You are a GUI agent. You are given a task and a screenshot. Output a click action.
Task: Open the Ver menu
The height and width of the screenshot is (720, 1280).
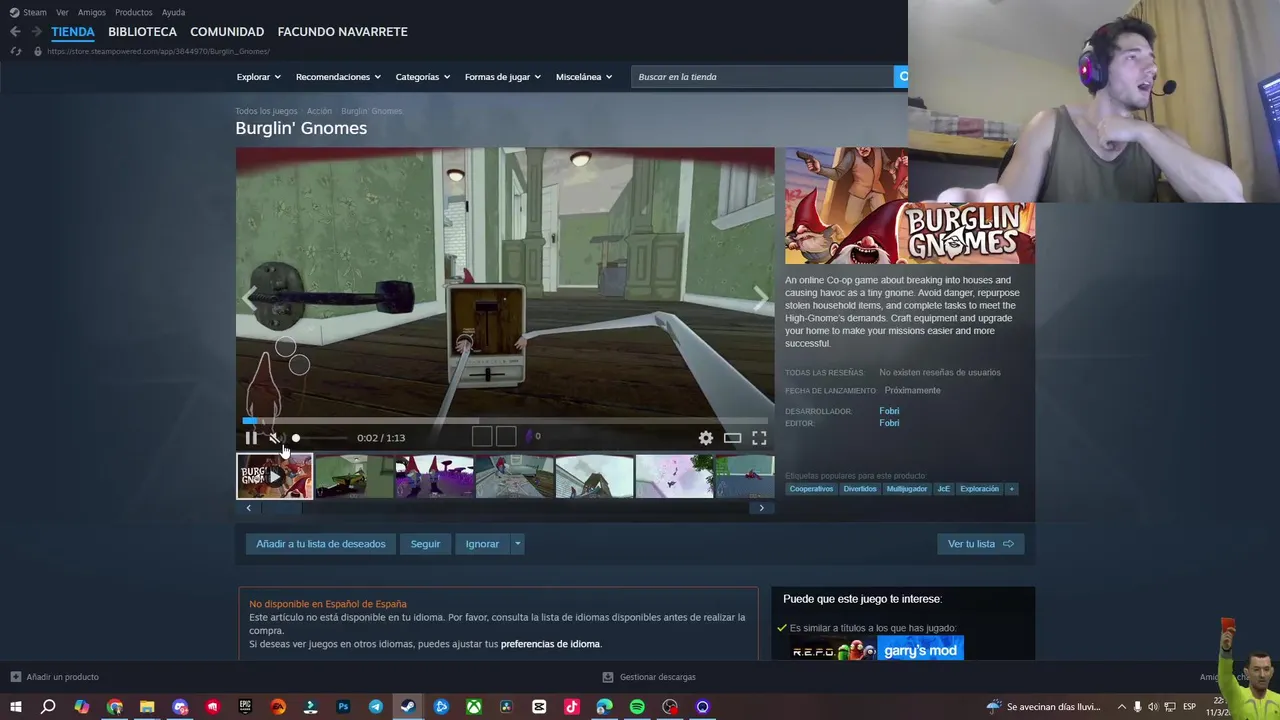[x=62, y=12]
